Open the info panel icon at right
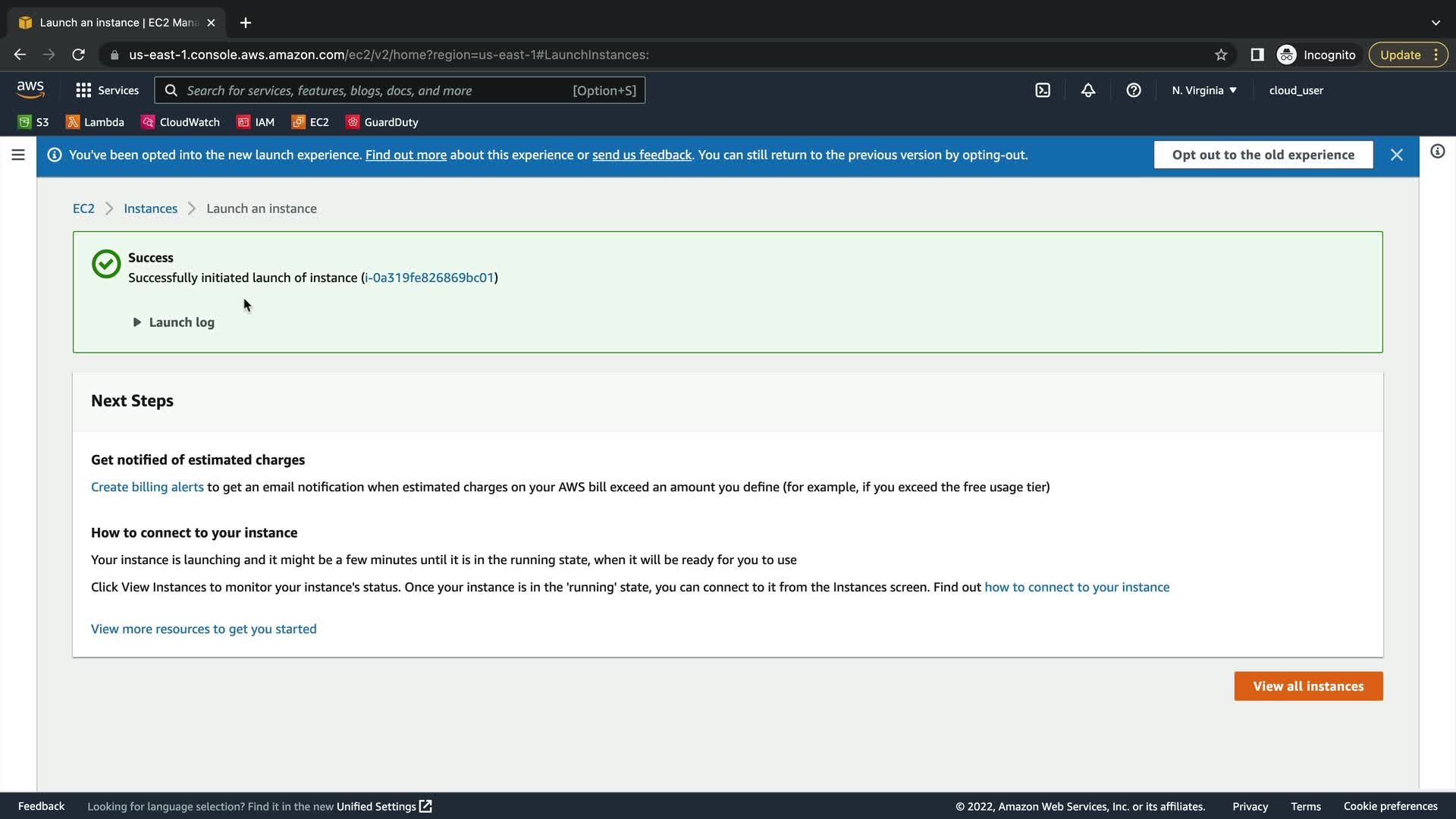Screen dimensions: 1456x819 pos(1437,152)
